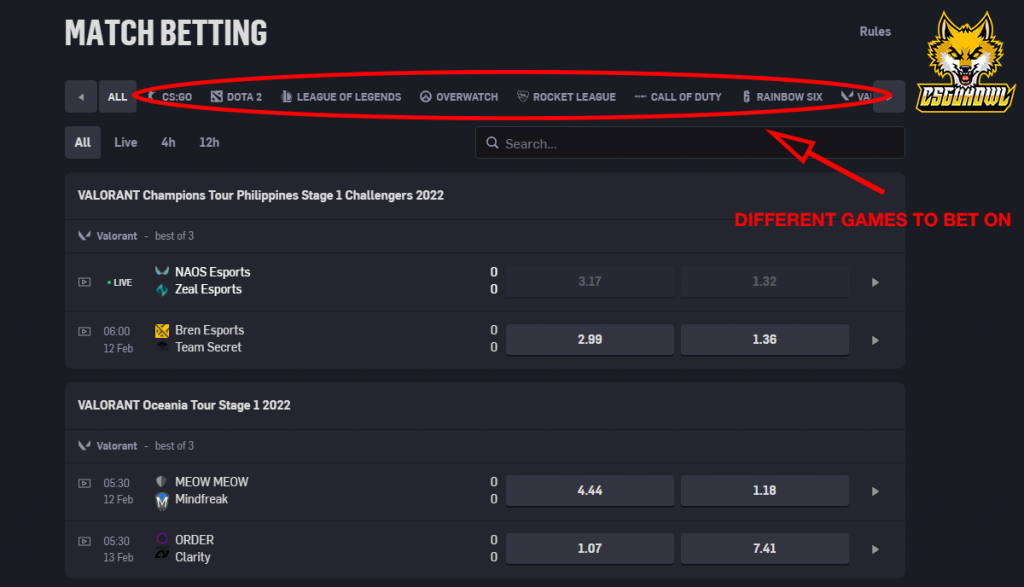Toggle the Live matches filter

[x=125, y=142]
